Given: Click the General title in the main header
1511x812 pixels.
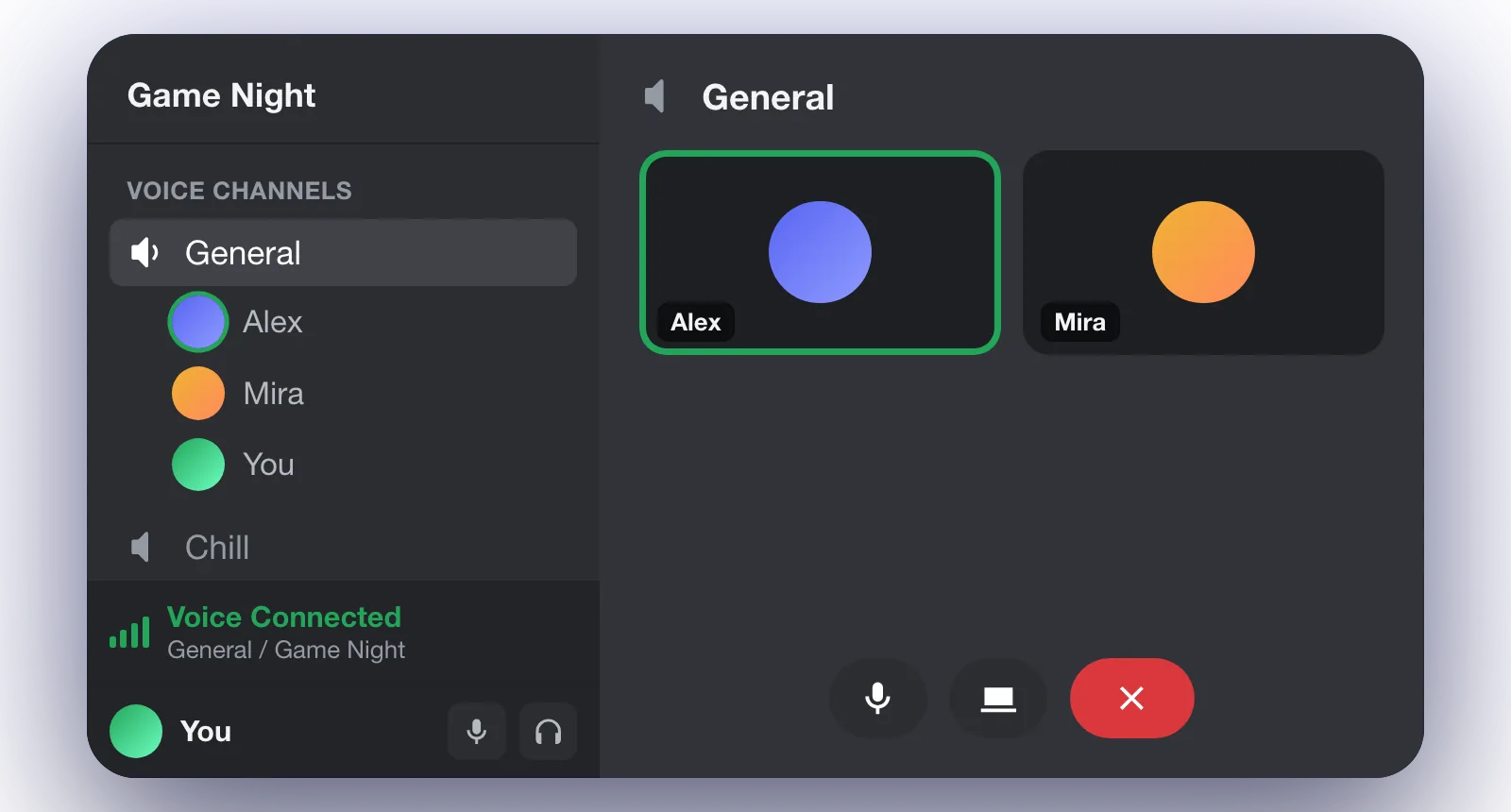Looking at the screenshot, I should [768, 97].
